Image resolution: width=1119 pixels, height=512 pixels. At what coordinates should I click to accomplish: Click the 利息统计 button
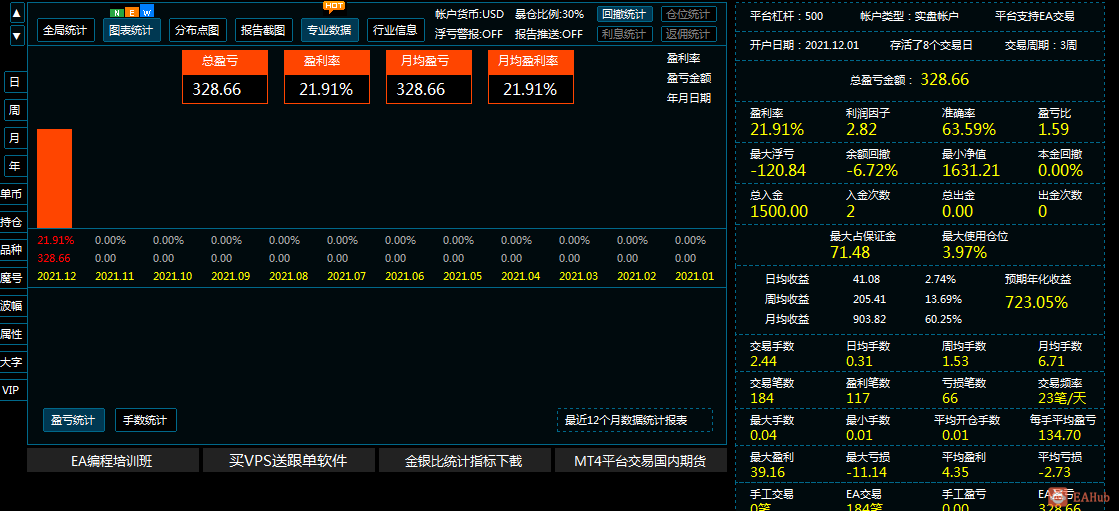pyautogui.click(x=624, y=34)
